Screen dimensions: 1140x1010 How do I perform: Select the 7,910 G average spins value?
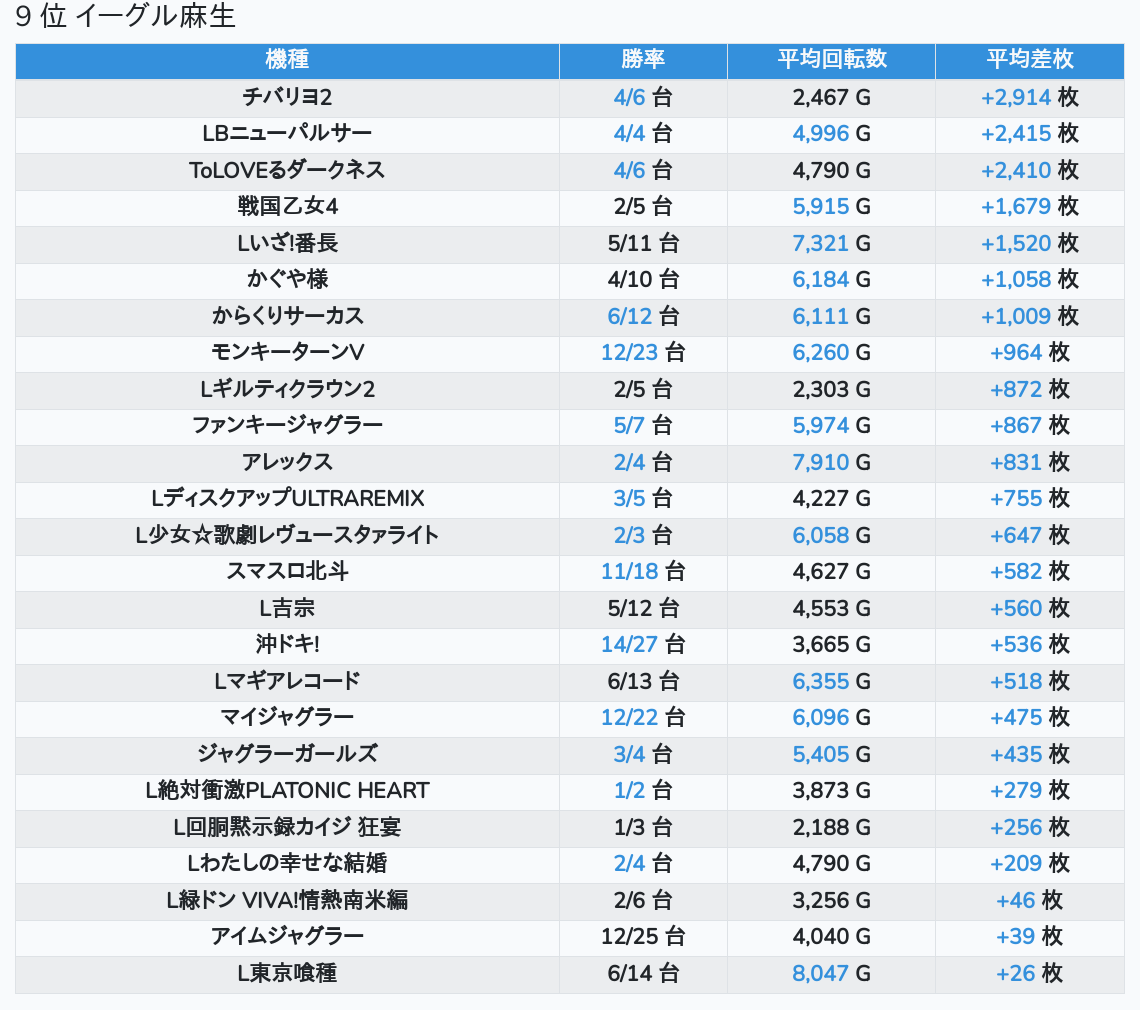pyautogui.click(x=831, y=462)
